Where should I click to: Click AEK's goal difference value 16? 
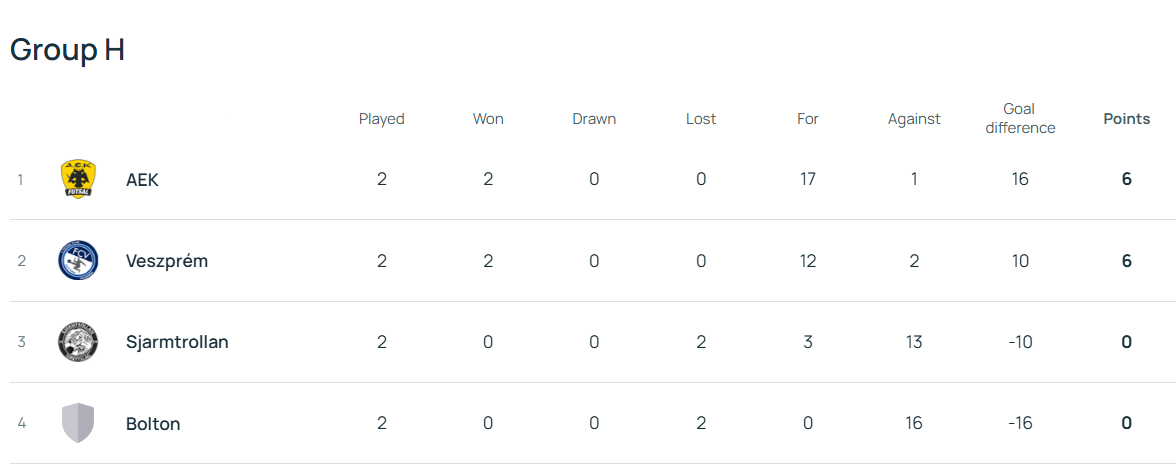point(1019,180)
